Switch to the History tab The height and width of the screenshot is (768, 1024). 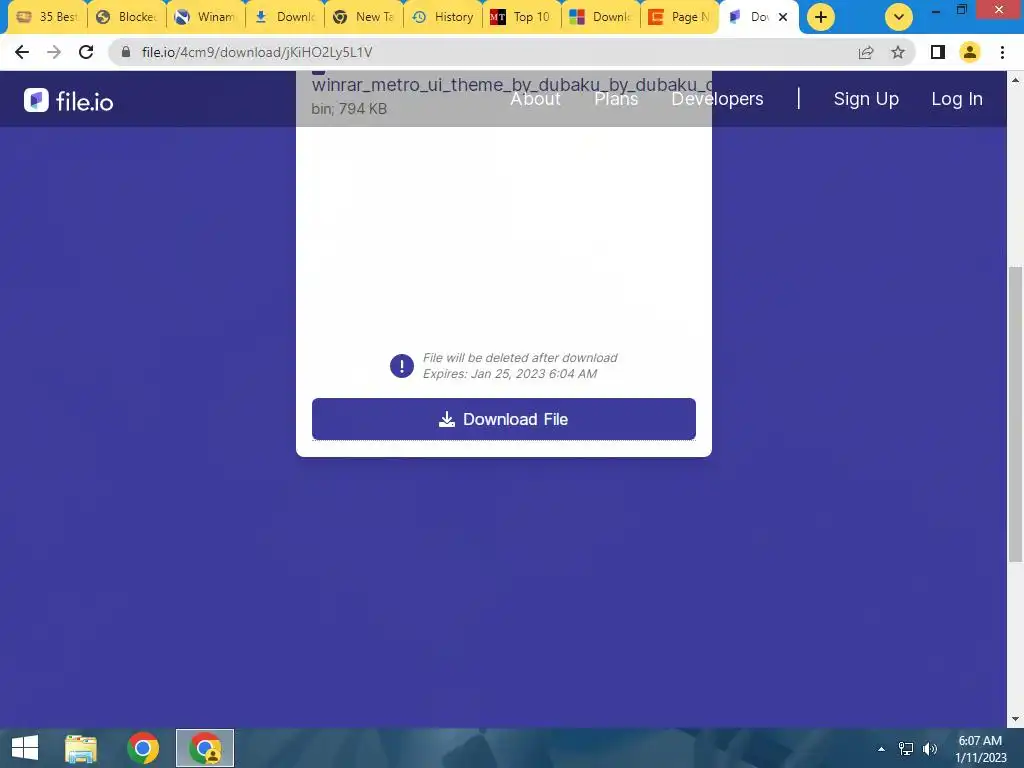[x=443, y=17]
